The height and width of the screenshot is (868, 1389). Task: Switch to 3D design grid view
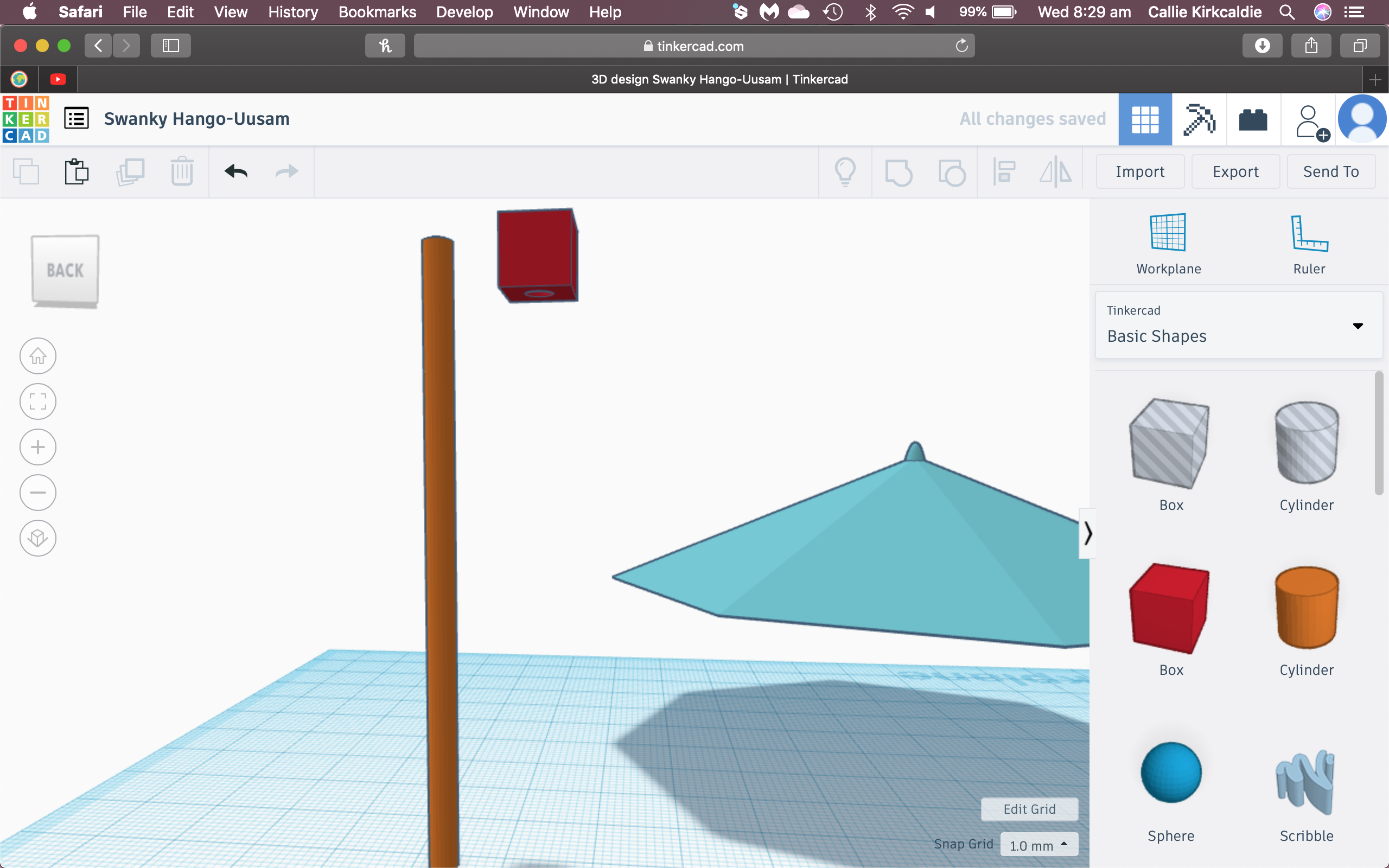[1145, 119]
